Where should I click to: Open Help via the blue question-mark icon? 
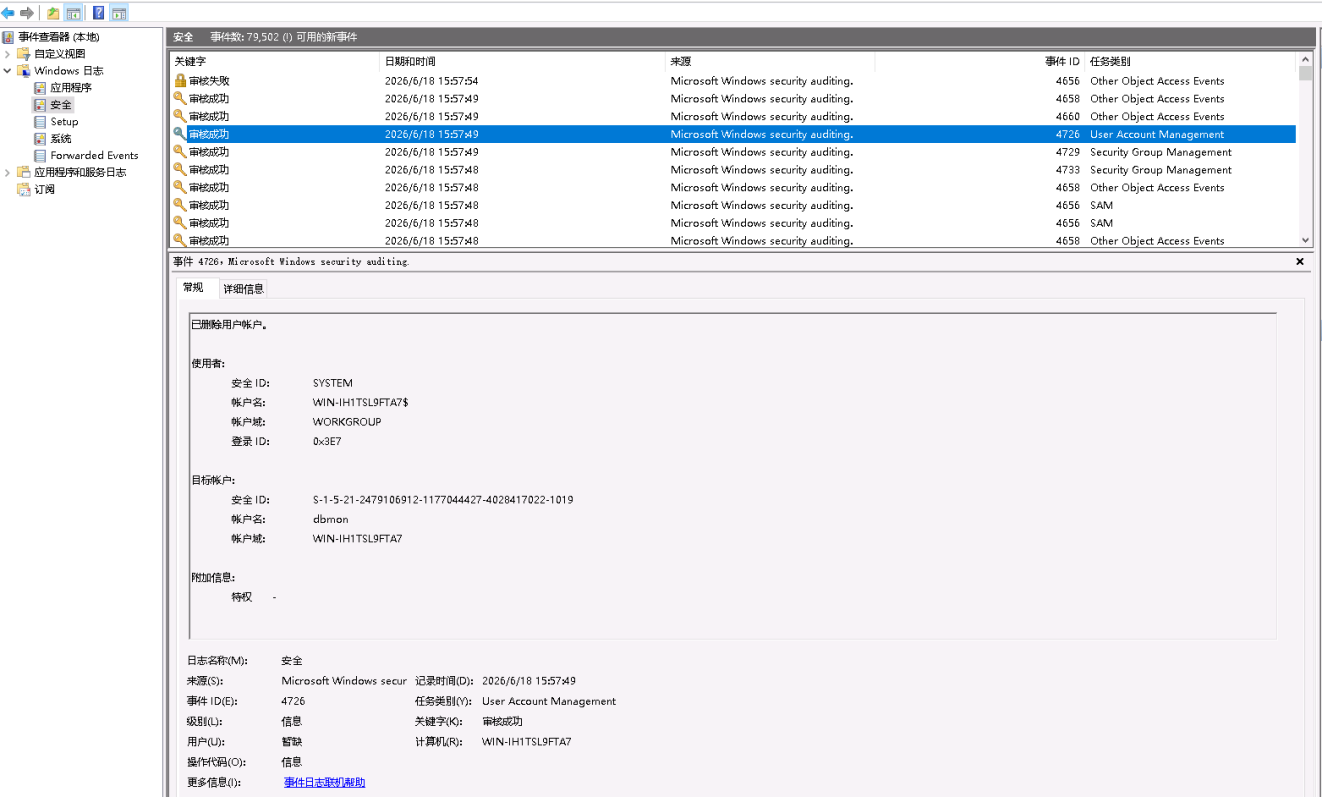tap(98, 13)
